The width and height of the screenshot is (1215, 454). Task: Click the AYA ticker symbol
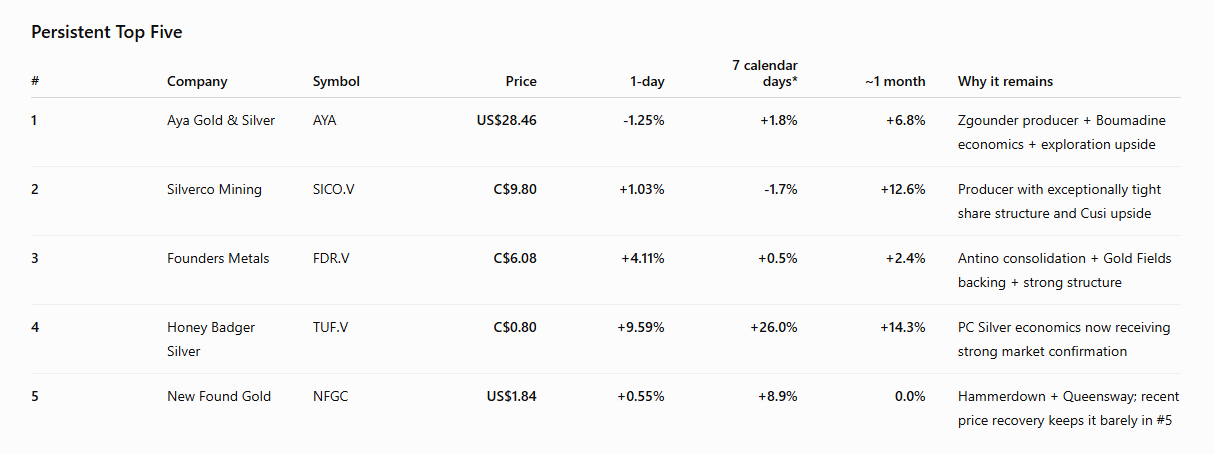[325, 120]
